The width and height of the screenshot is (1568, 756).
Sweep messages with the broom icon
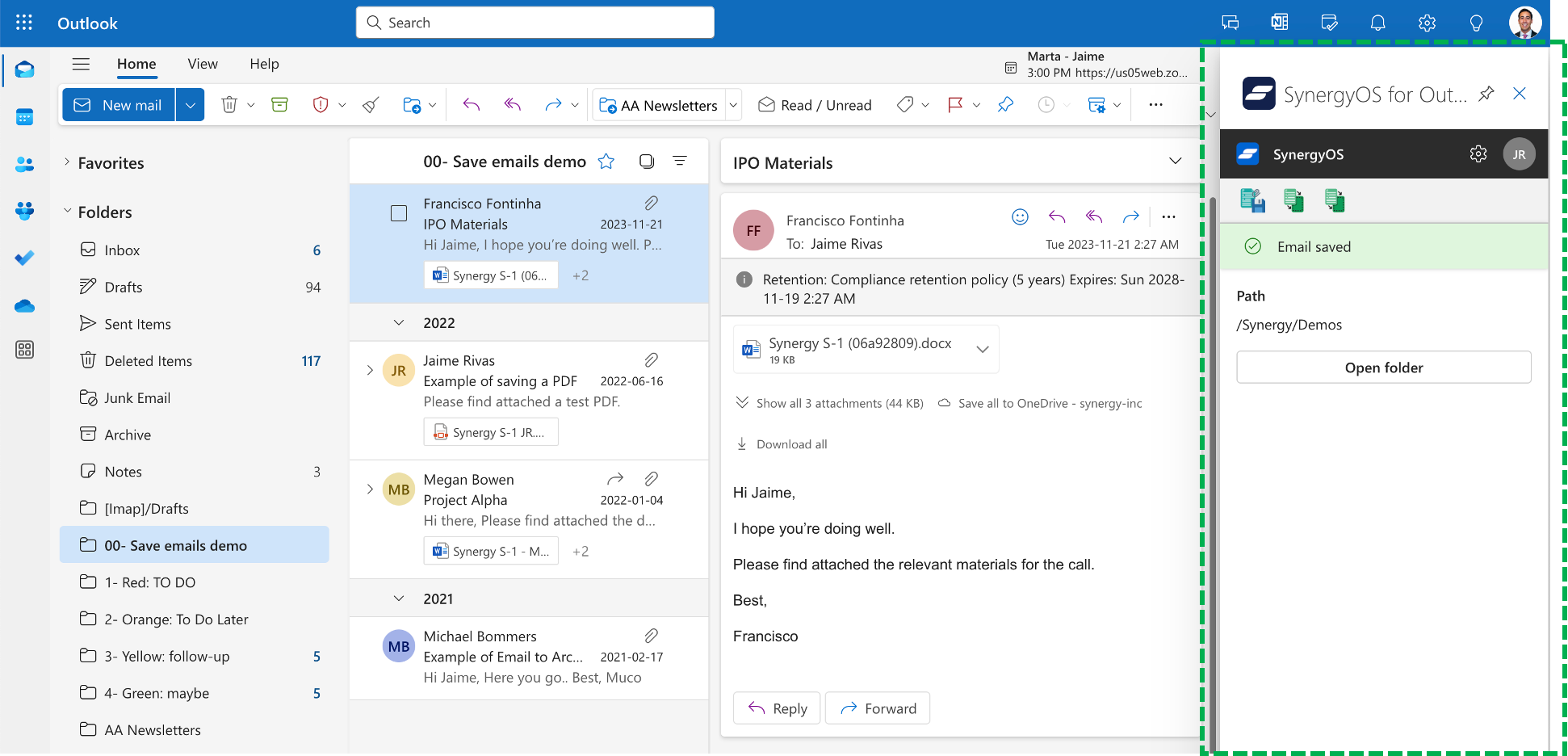point(371,105)
